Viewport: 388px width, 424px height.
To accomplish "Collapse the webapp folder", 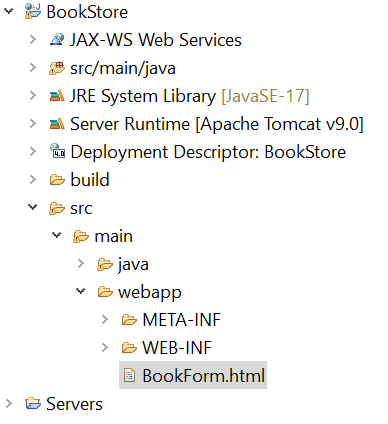I will click(x=81, y=291).
